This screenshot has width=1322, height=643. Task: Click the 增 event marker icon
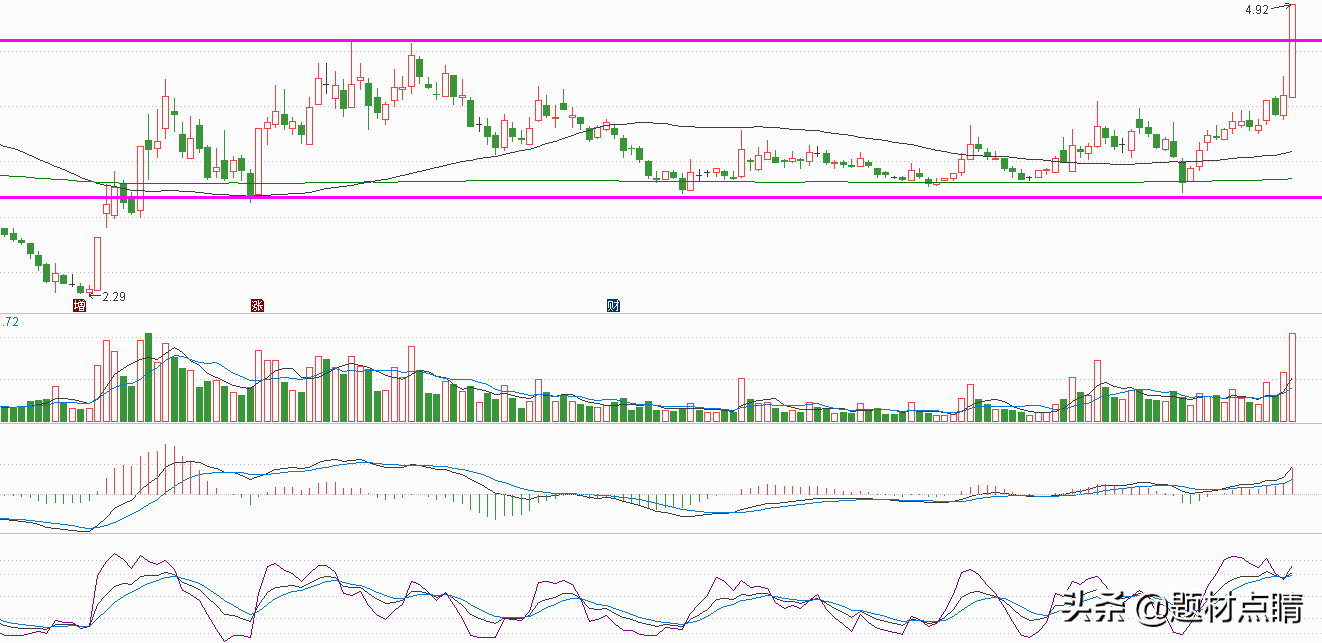[80, 306]
